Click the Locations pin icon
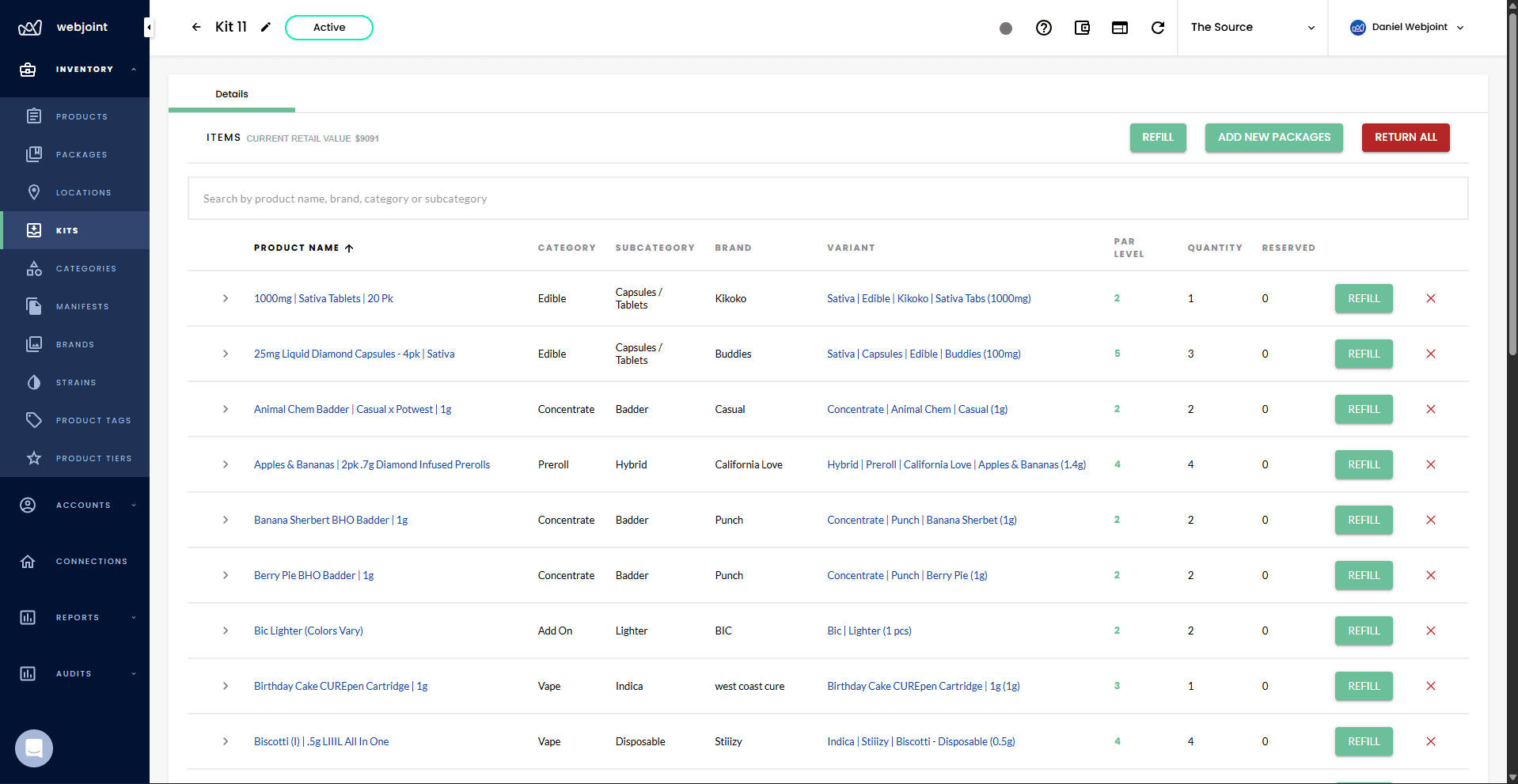Image resolution: width=1518 pixels, height=784 pixels. [34, 191]
